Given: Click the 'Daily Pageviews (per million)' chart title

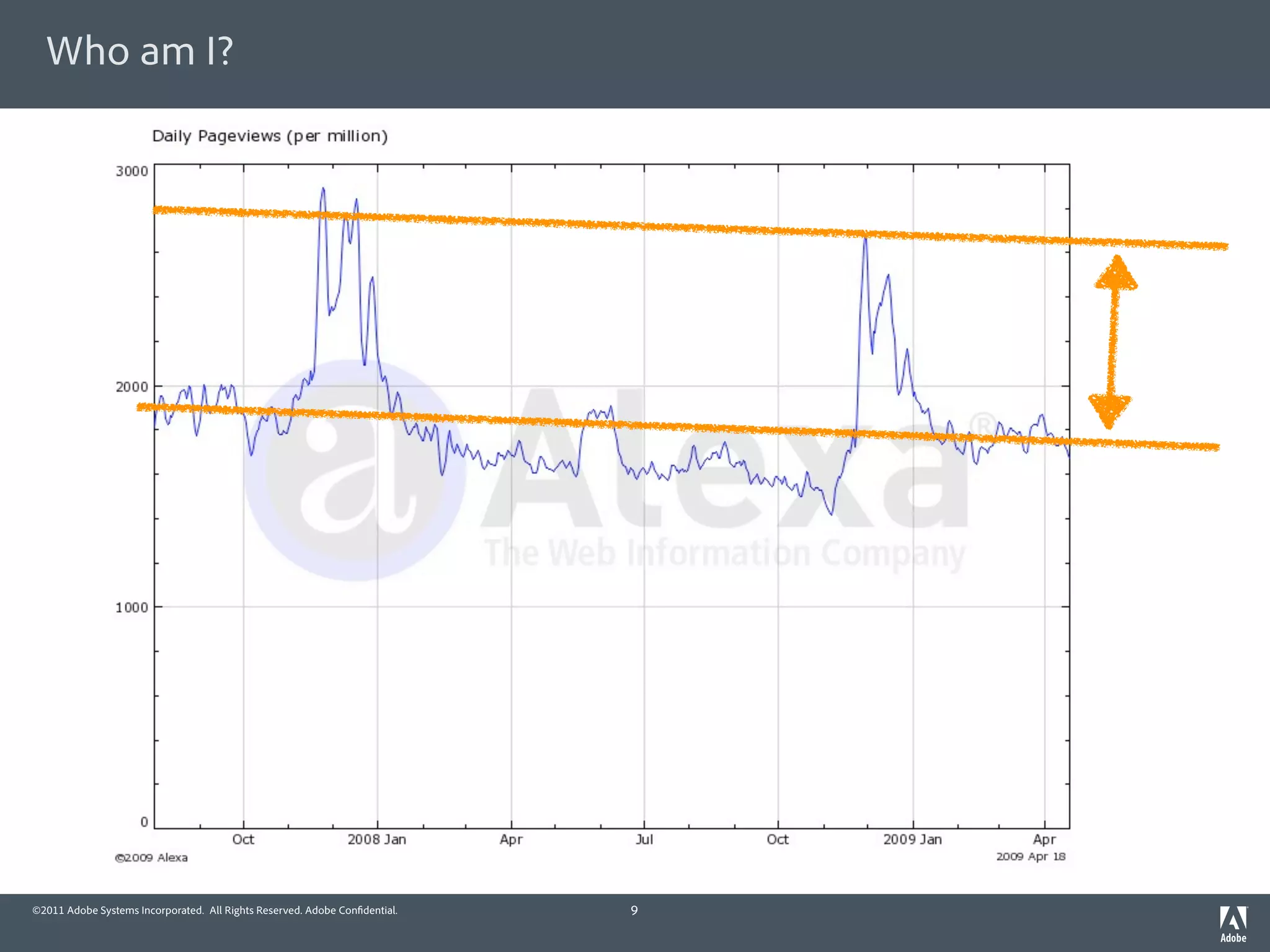Looking at the screenshot, I should tap(270, 136).
